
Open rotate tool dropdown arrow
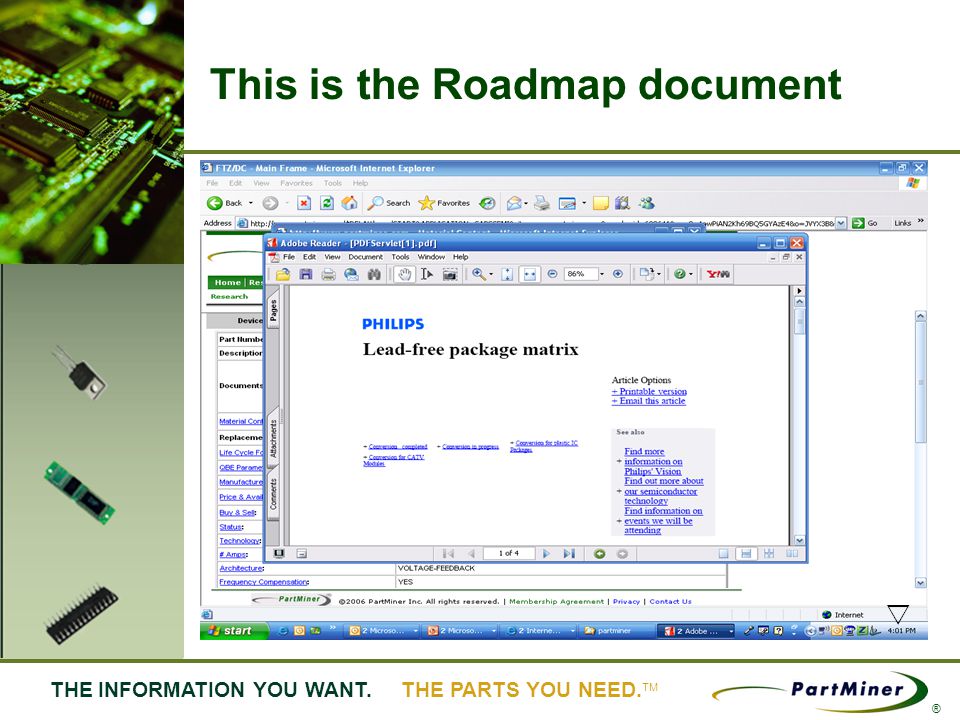659,274
